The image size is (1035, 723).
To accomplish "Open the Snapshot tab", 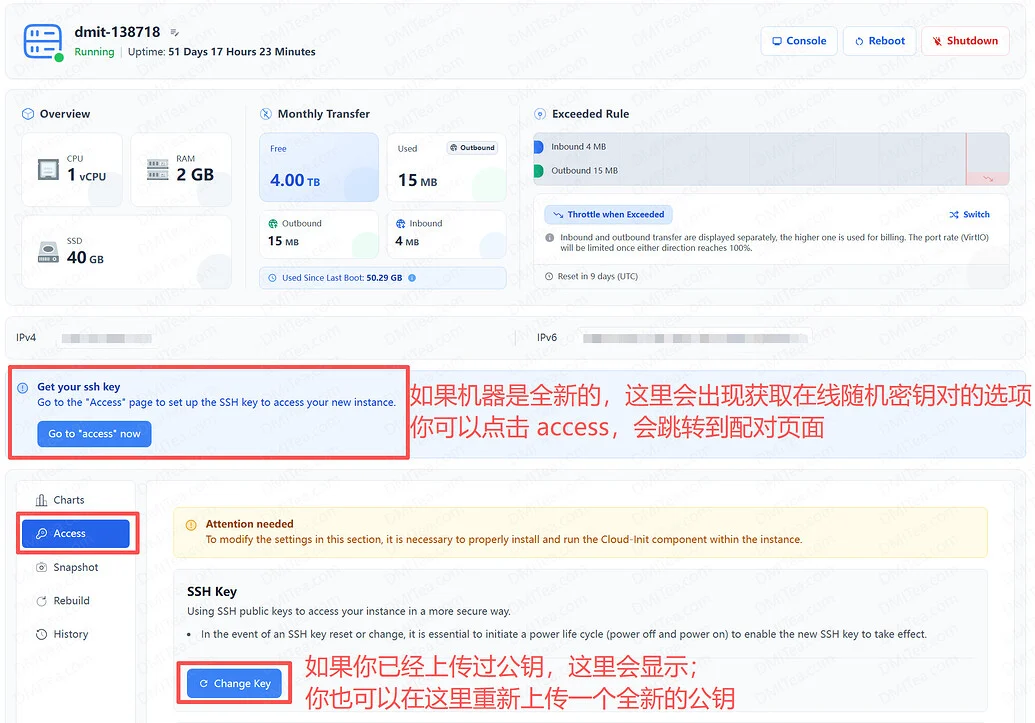I will (x=67, y=567).
